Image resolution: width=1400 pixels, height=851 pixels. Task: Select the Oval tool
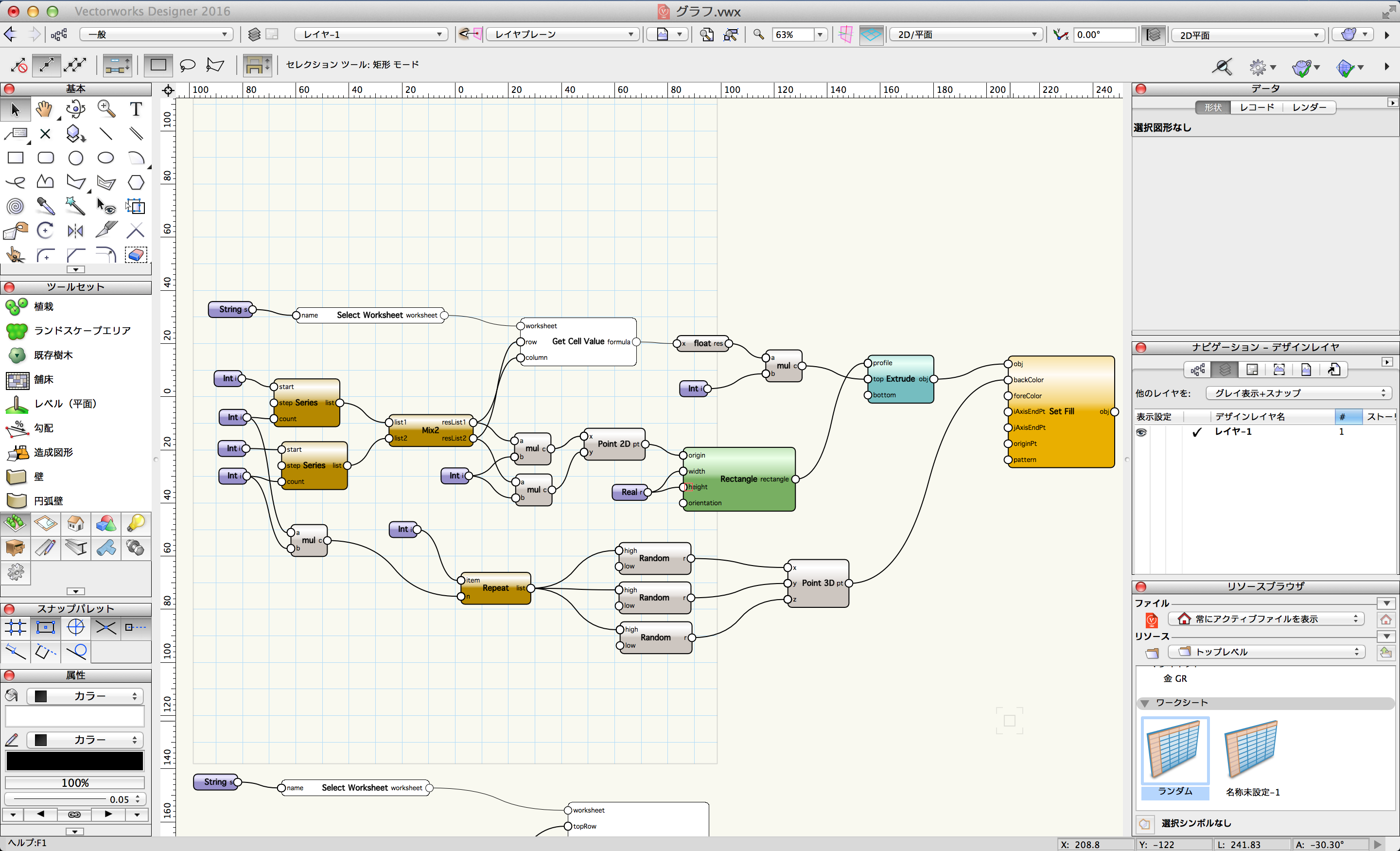(105, 158)
